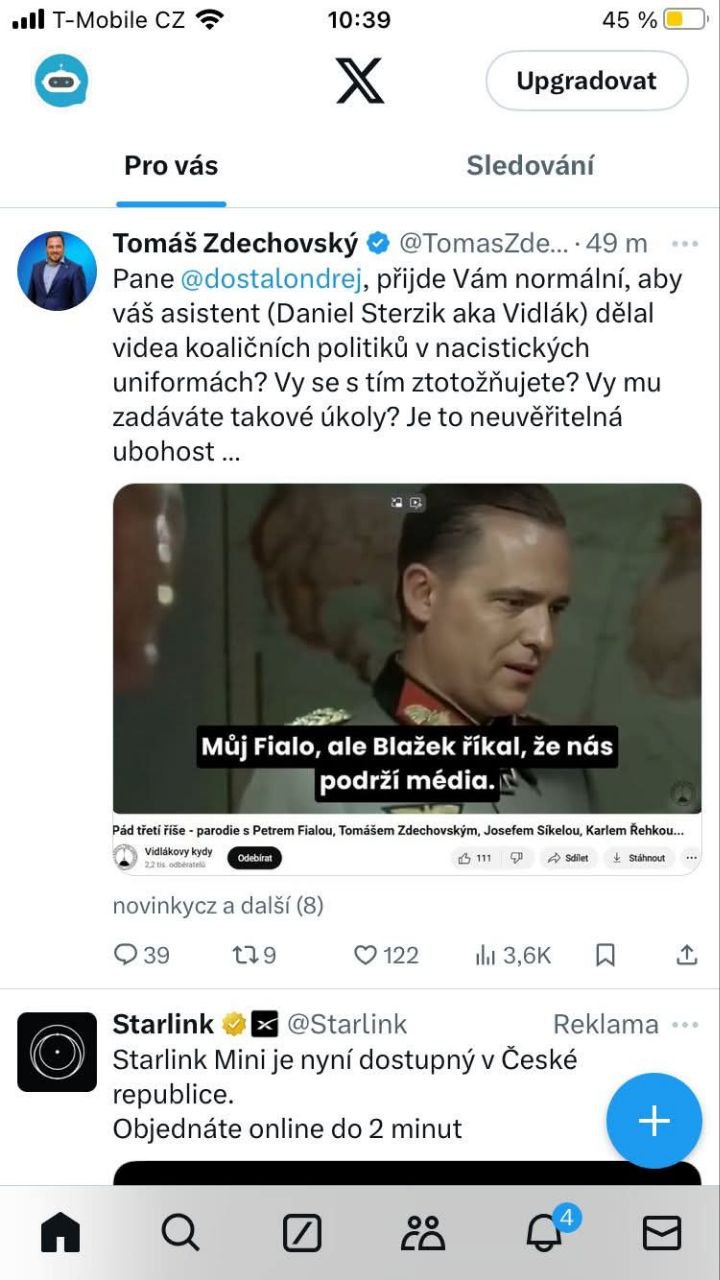720x1280 pixels.
Task: Switch to the Sledování tab
Action: [x=530, y=166]
